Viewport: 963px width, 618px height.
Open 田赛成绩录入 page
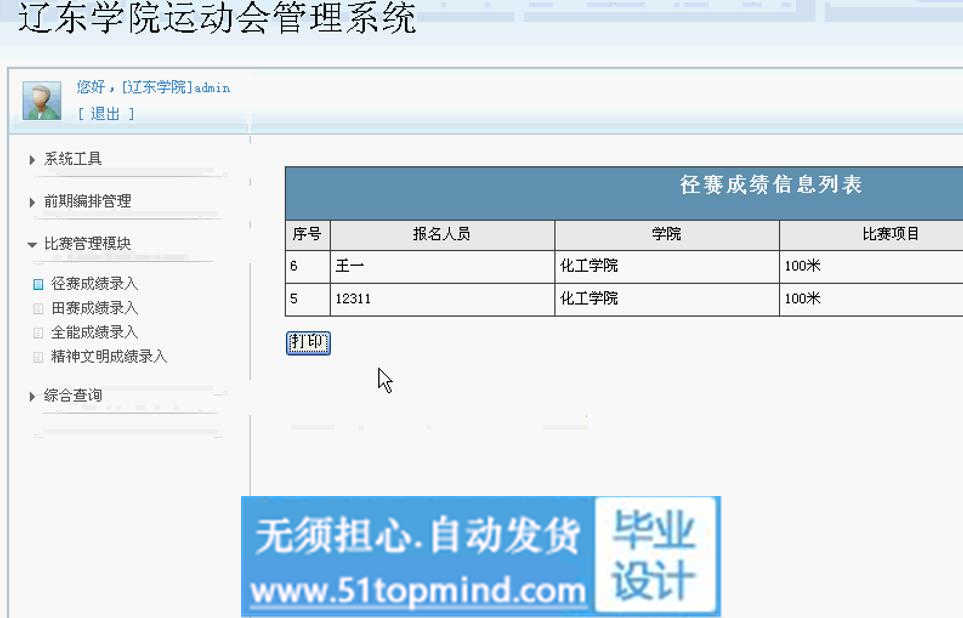pos(95,308)
